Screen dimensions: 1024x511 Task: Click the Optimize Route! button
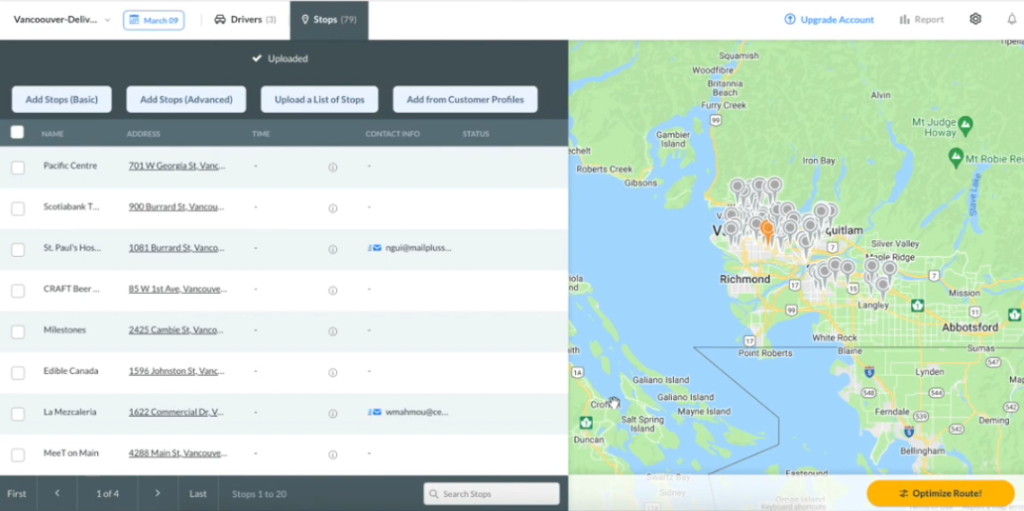(x=940, y=493)
